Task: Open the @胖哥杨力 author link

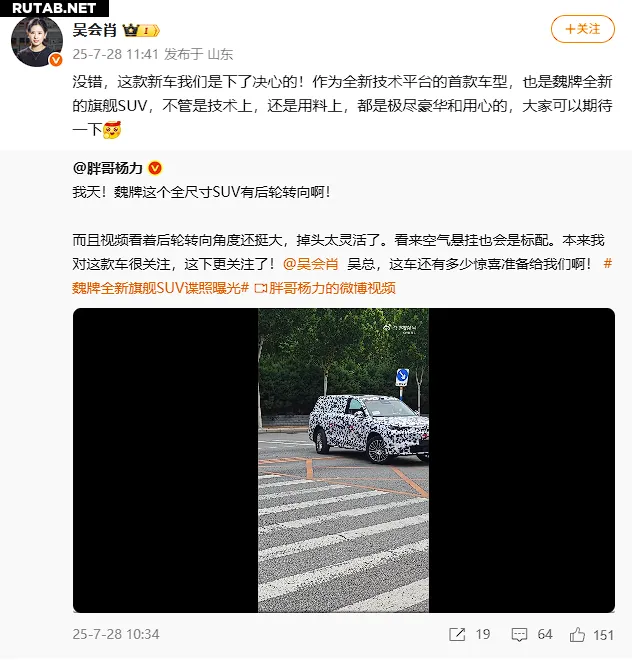Action: 107,168
